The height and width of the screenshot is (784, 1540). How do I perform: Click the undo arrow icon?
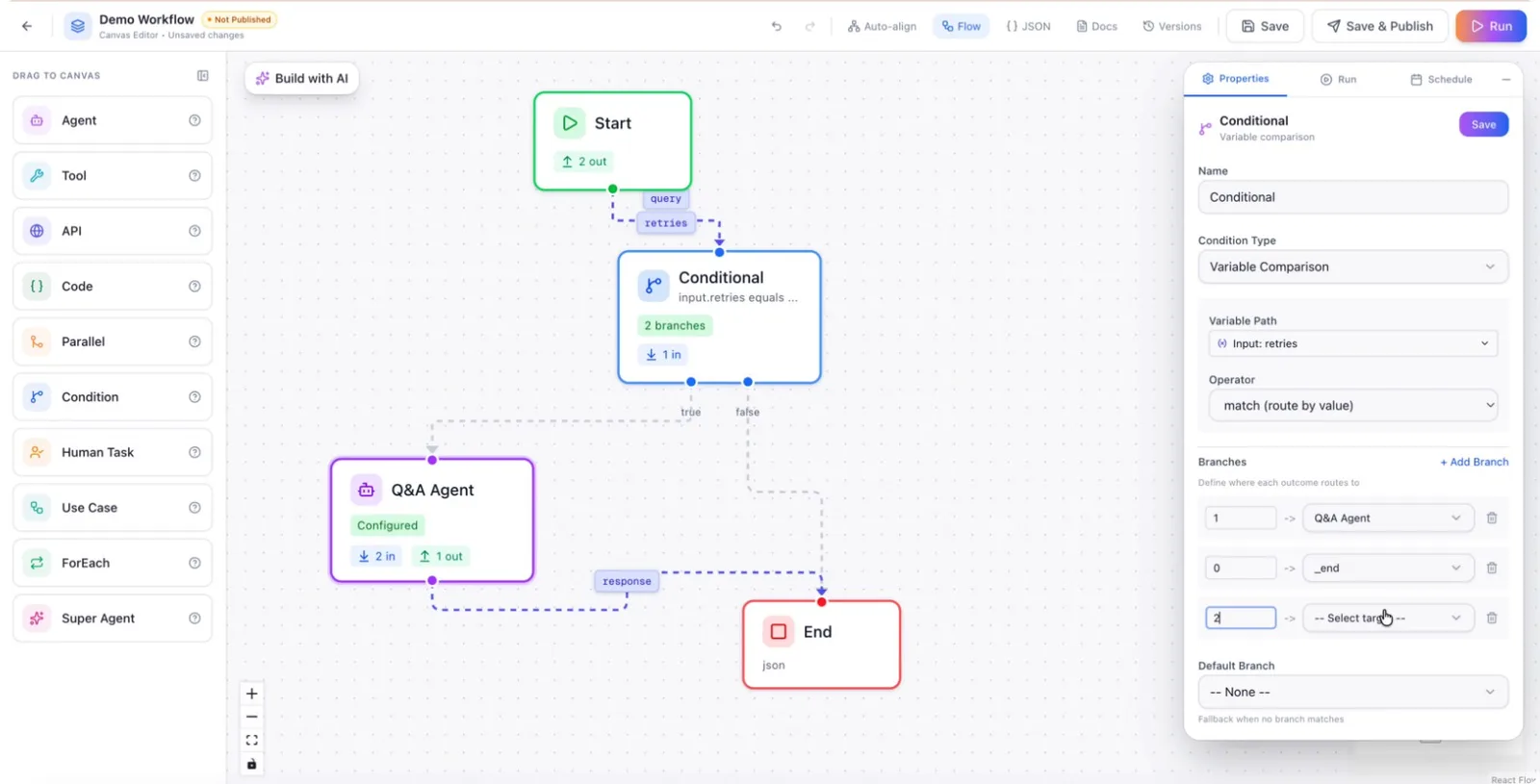[x=777, y=26]
